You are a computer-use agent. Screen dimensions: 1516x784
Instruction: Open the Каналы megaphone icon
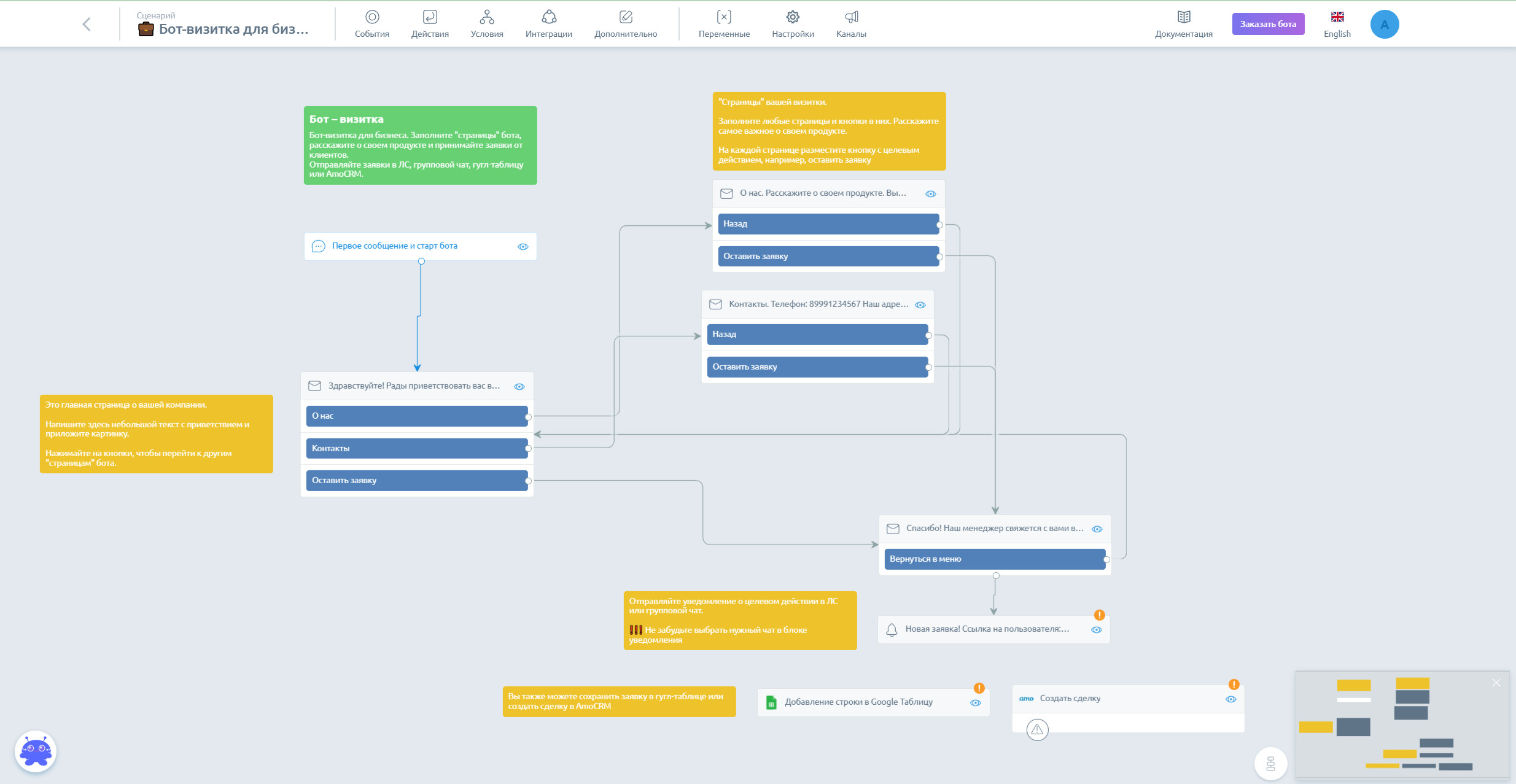[851, 23]
